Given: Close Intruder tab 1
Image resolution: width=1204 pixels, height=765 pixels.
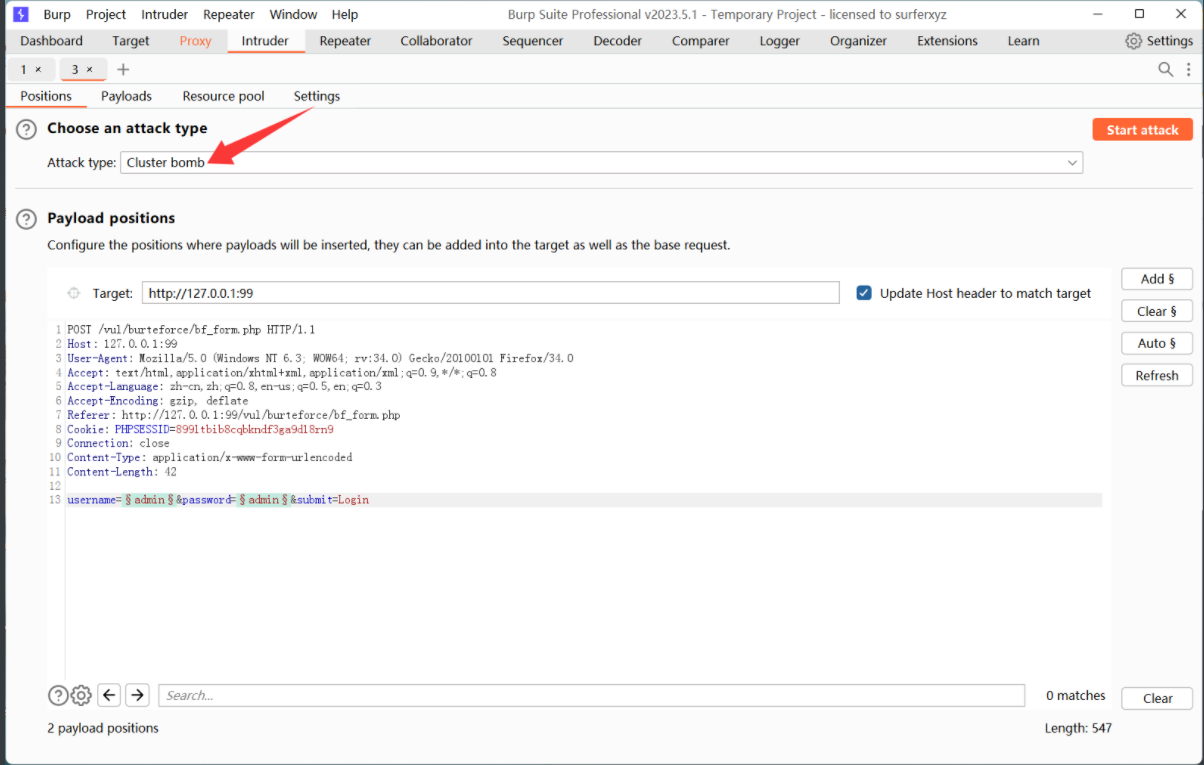Looking at the screenshot, I should 38,69.
